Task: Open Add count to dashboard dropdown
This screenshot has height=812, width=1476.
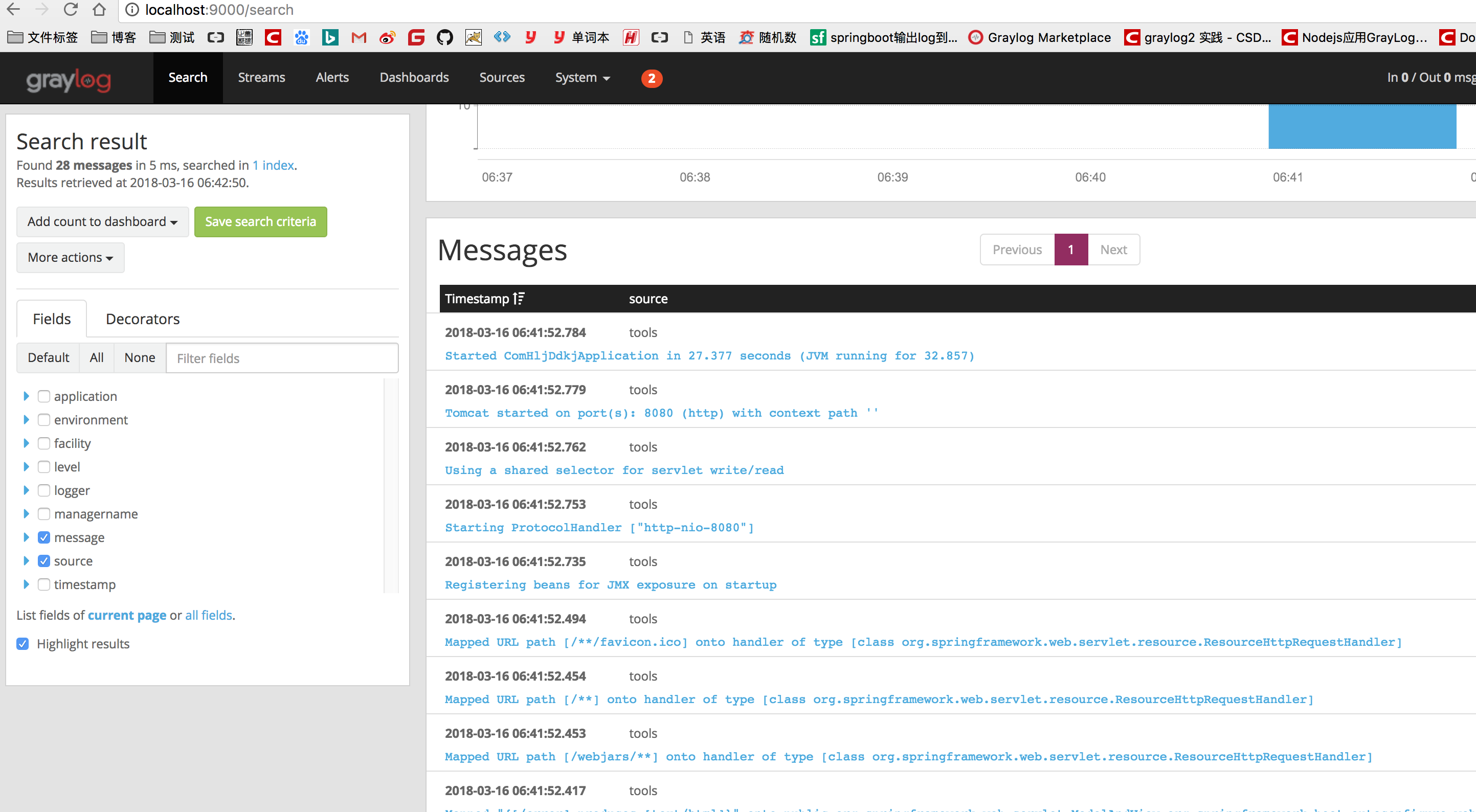Action: (x=102, y=222)
